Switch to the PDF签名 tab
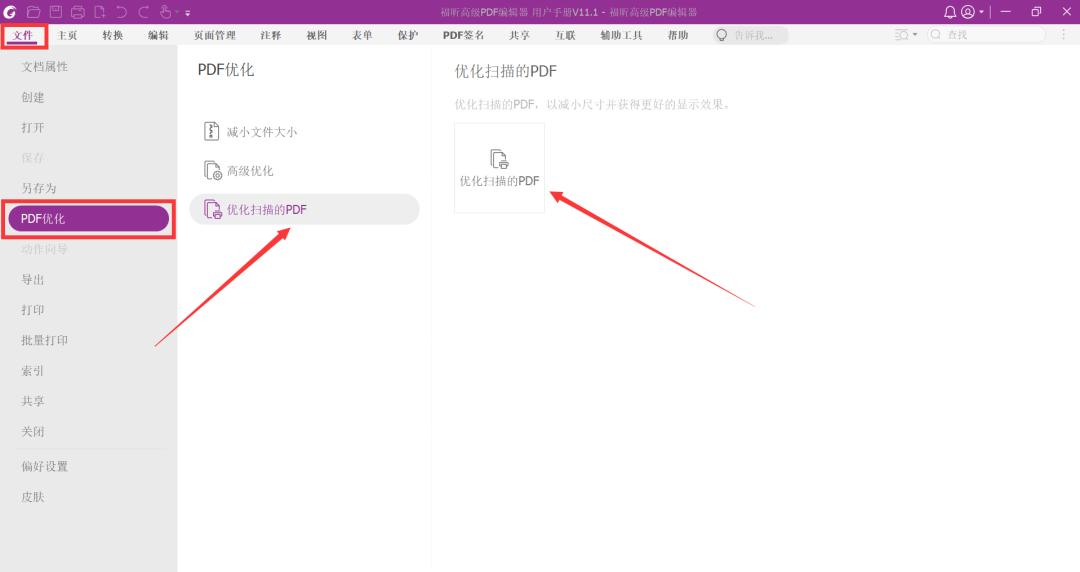 click(464, 35)
